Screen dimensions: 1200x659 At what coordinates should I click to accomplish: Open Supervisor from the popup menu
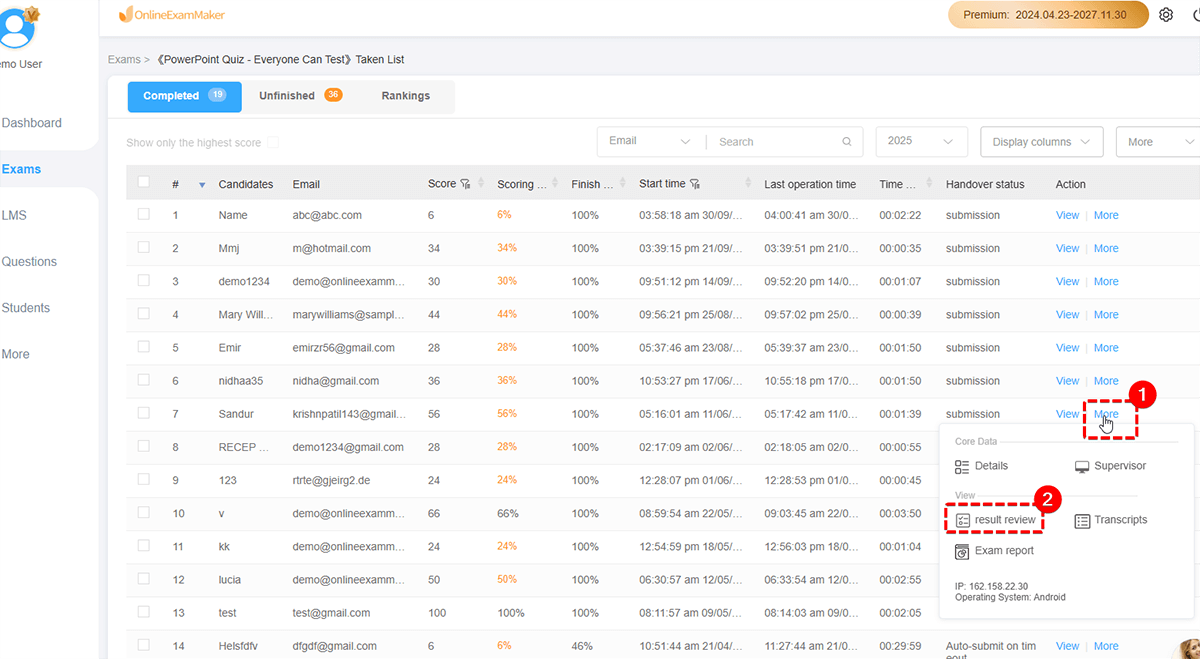(1110, 466)
